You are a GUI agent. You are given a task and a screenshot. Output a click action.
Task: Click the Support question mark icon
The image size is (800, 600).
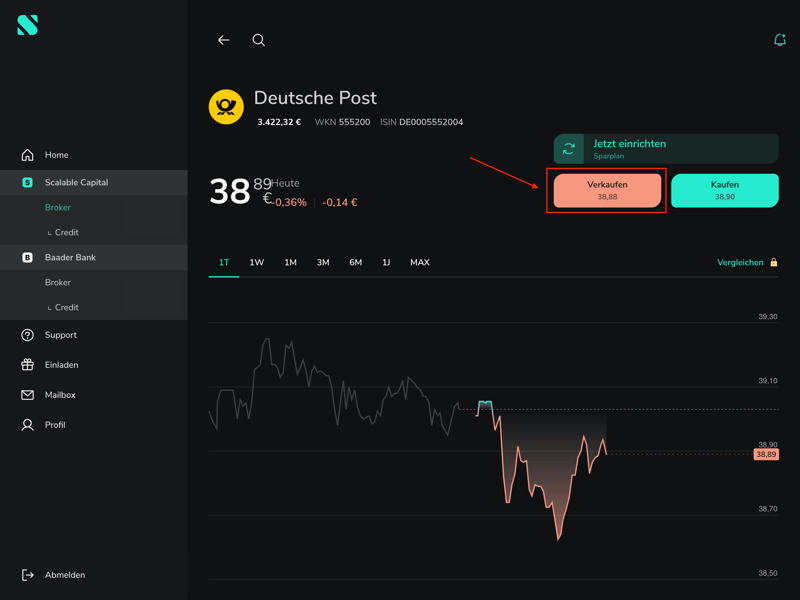point(28,335)
